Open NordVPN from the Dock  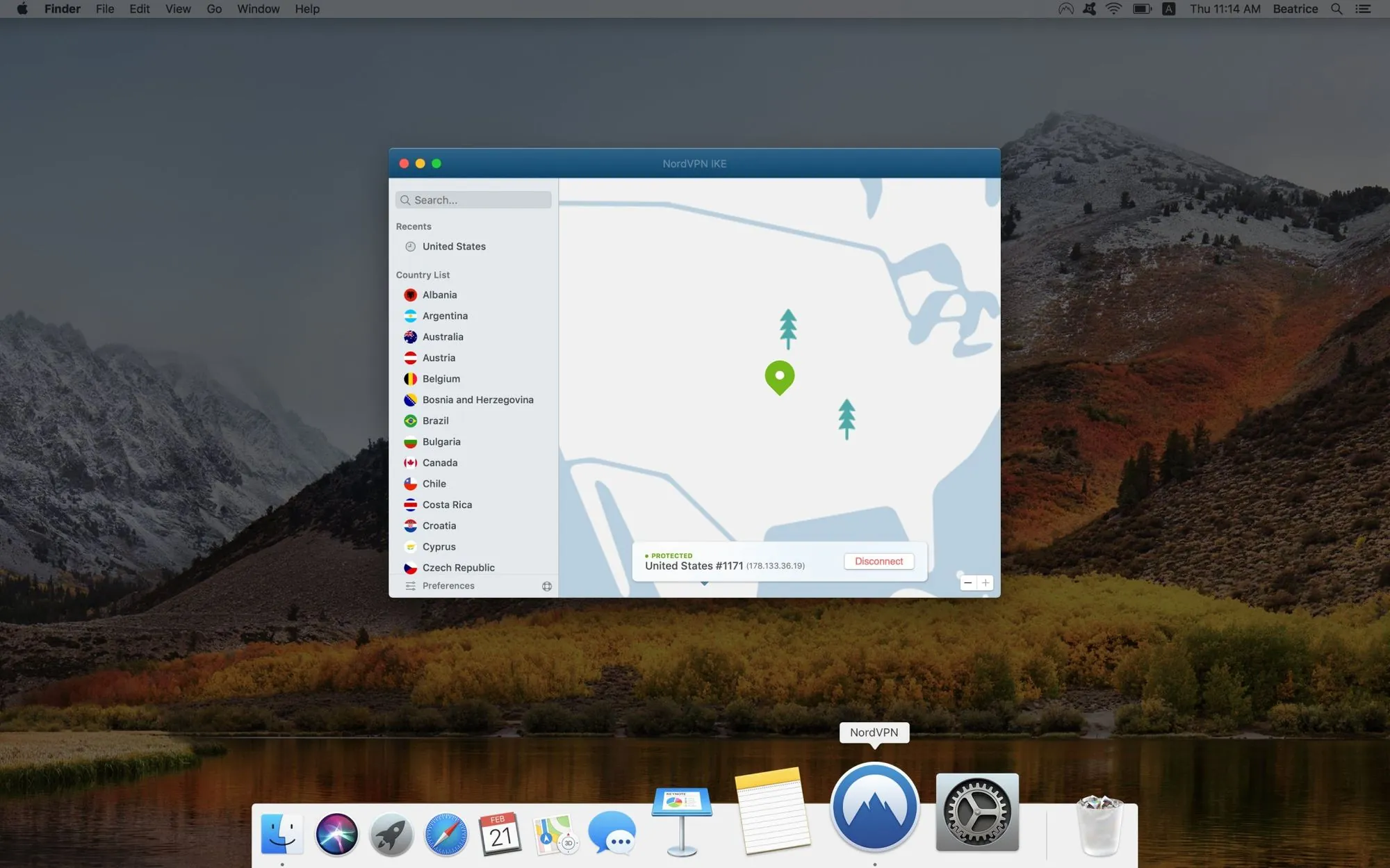(874, 806)
